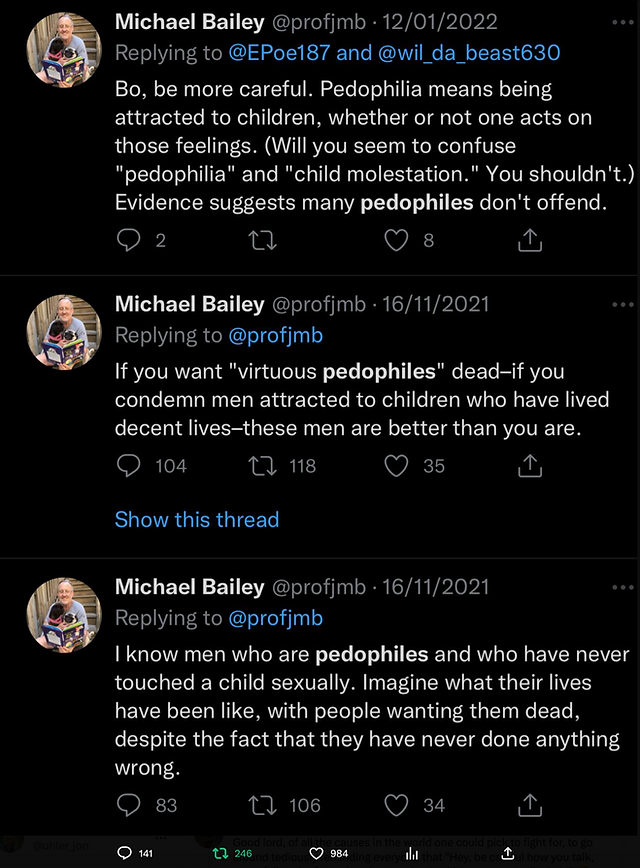Open "Show this thread"

[x=196, y=519]
